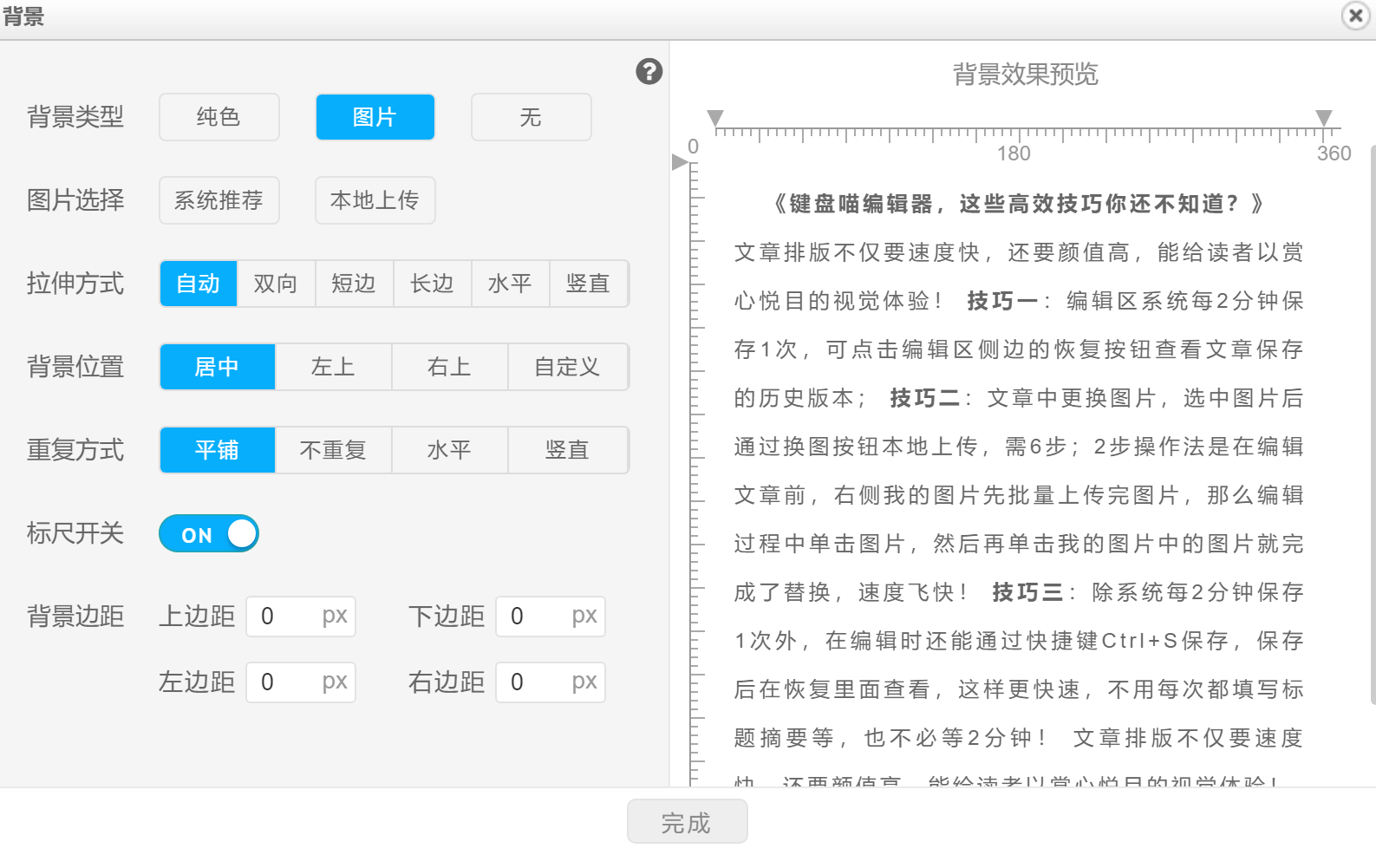This screenshot has height=868, width=1376.
Task: Set stretch mode to 双向
Action: click(276, 284)
